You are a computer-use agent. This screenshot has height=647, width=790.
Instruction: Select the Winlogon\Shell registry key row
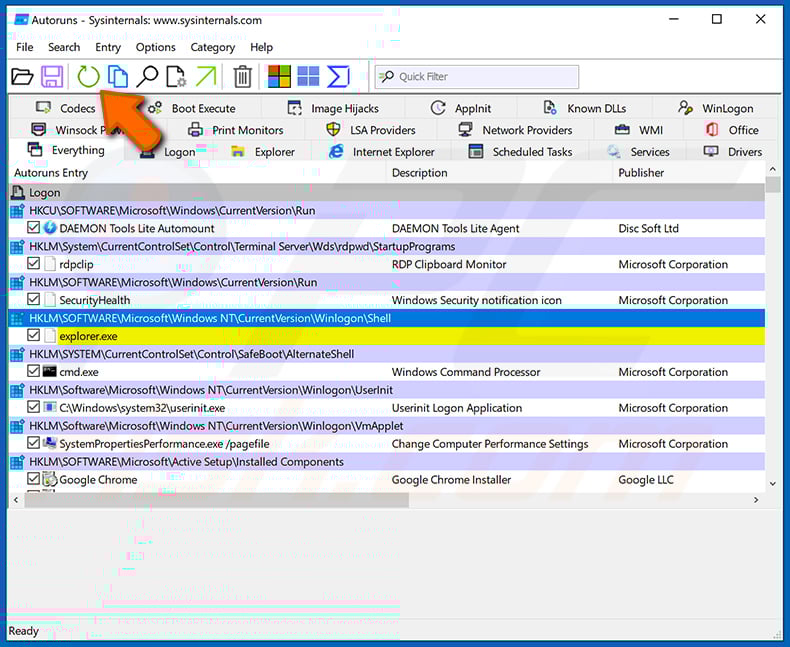[386, 318]
